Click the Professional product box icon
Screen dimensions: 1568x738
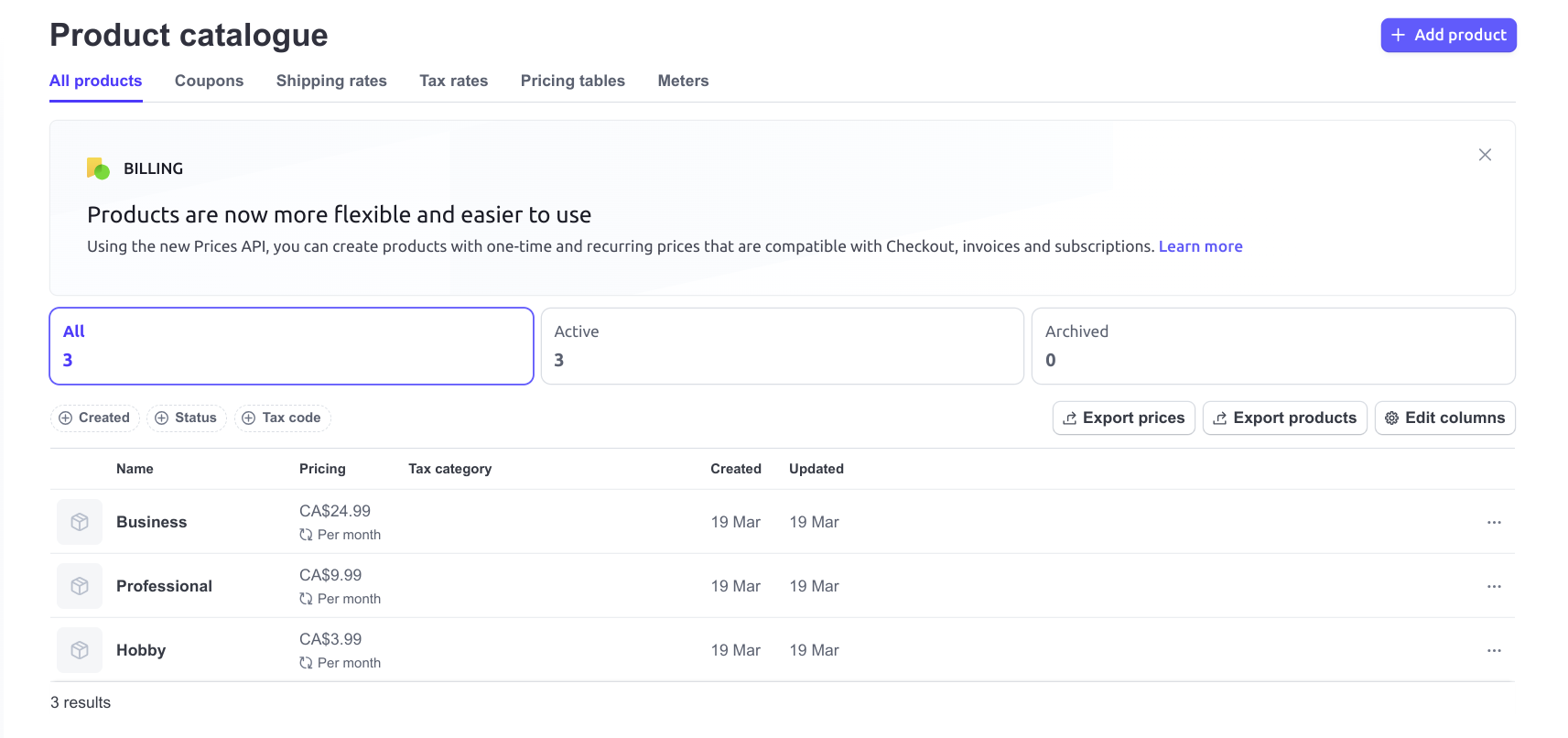coord(80,586)
